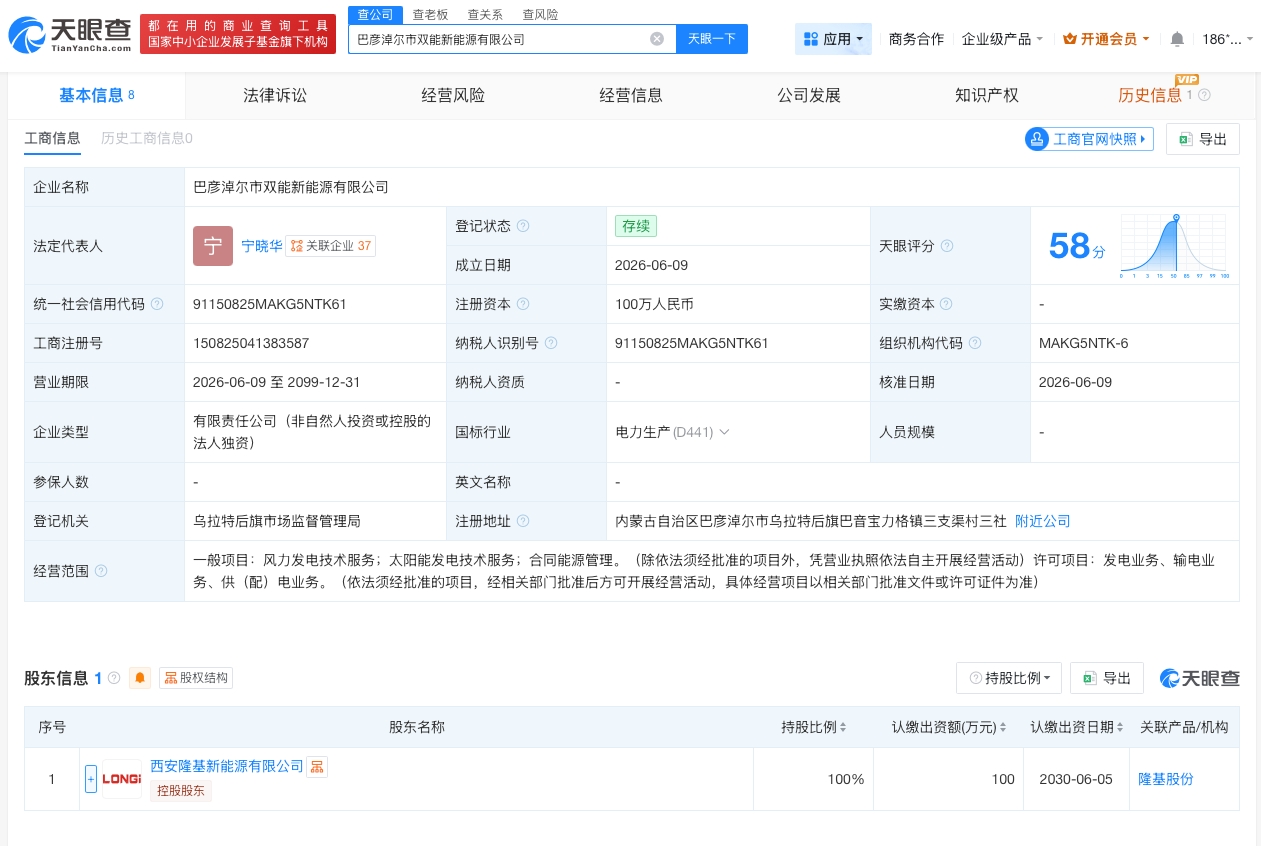The image size is (1261, 846).
Task: Click the help icon next to 登记状态
Action: coord(523,226)
